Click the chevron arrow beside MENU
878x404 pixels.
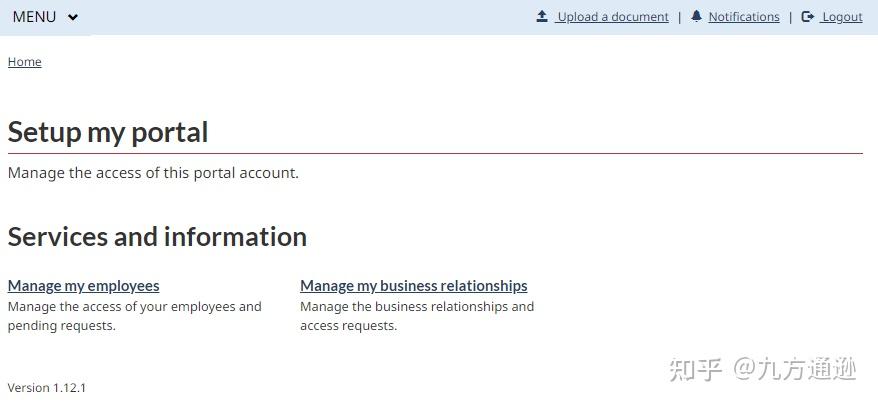[x=73, y=18]
